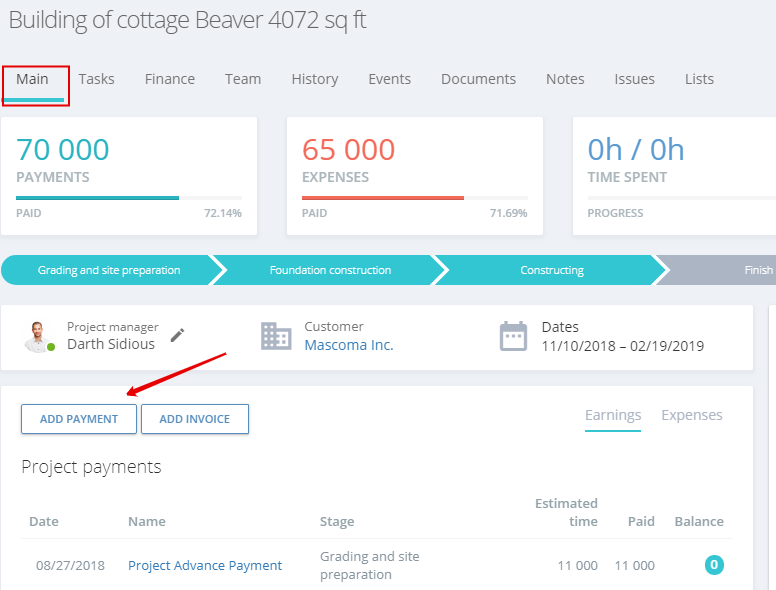776x590 pixels.
Task: Open the Events tab
Action: point(389,79)
